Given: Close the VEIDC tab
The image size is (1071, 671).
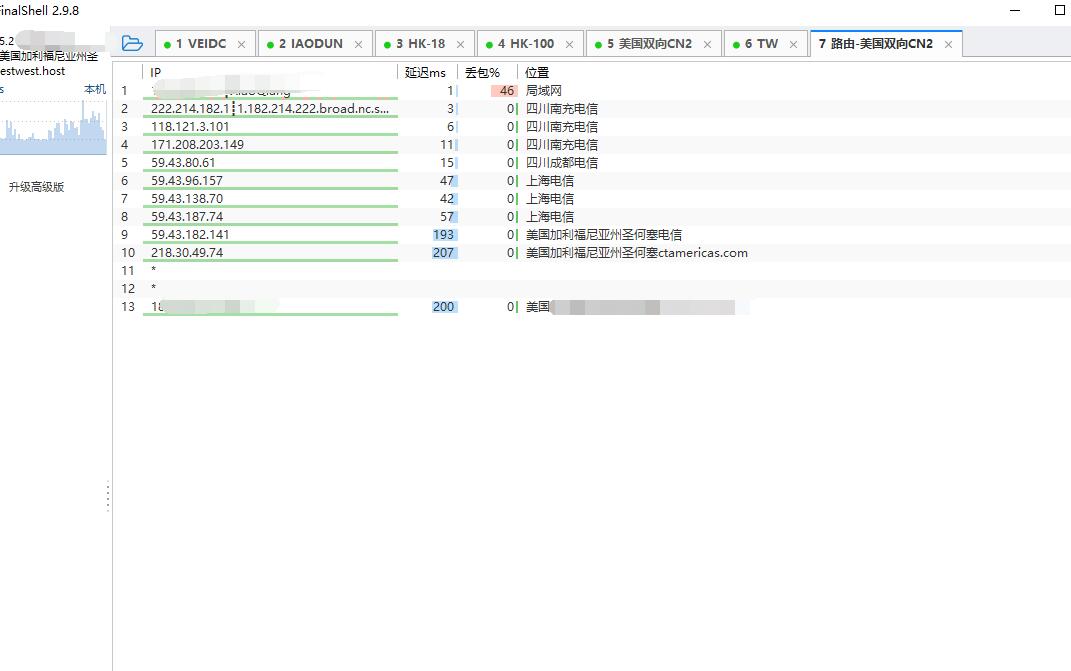Looking at the screenshot, I should coord(241,45).
